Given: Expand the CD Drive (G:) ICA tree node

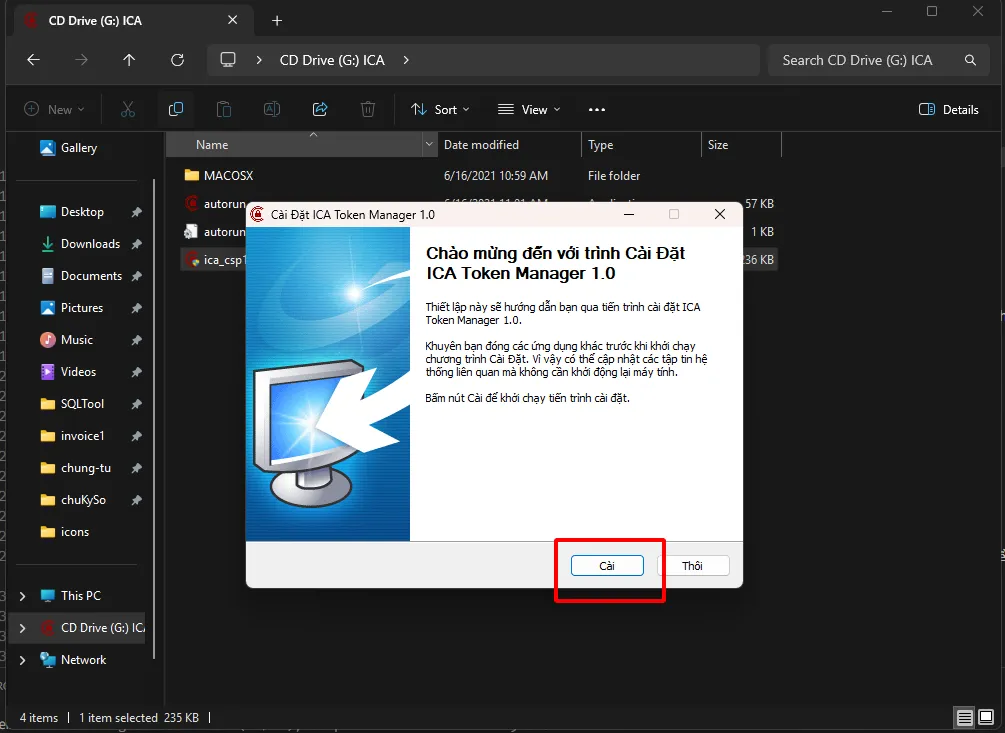Looking at the screenshot, I should click(x=22, y=628).
